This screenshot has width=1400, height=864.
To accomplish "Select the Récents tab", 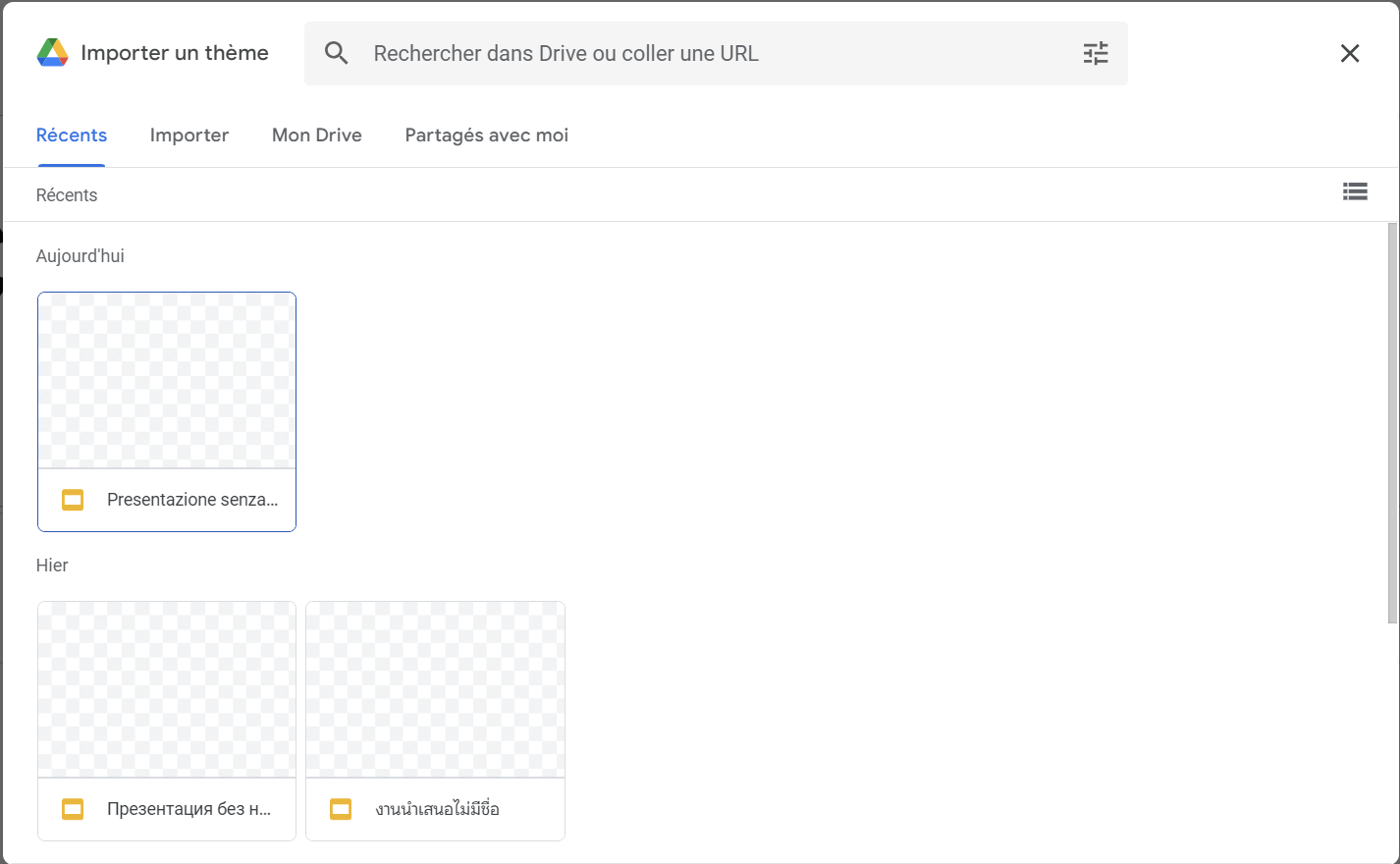I will [72, 135].
